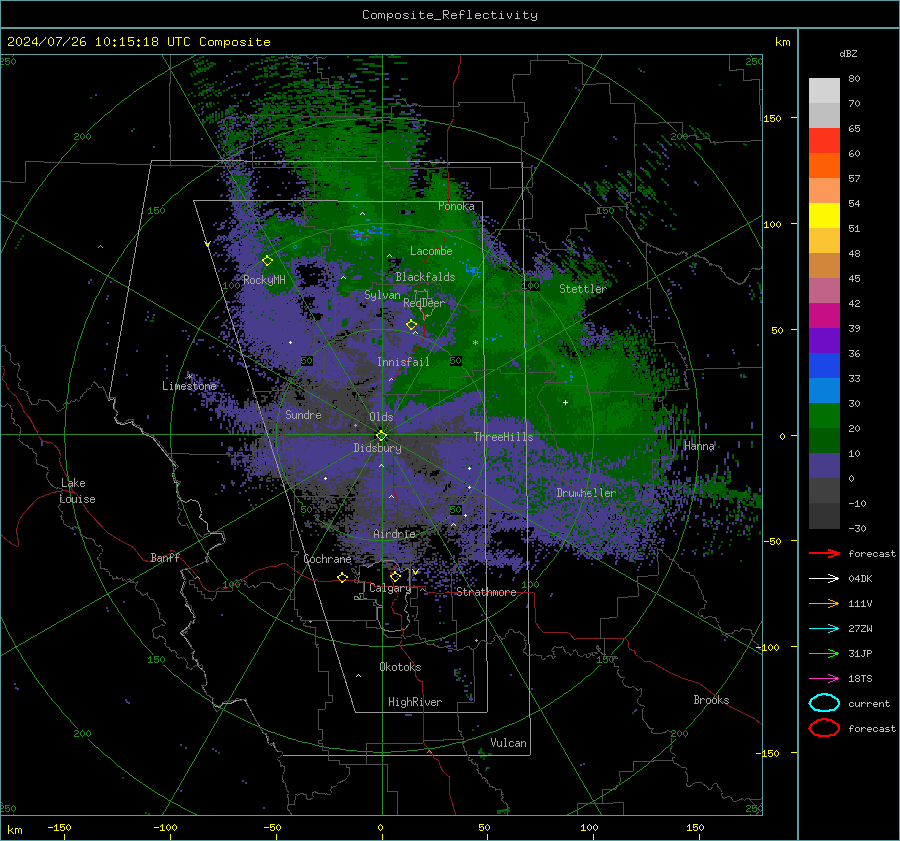900x841 pixels.
Task: Click the red forecast ellipse legend icon
Action: pos(824,728)
